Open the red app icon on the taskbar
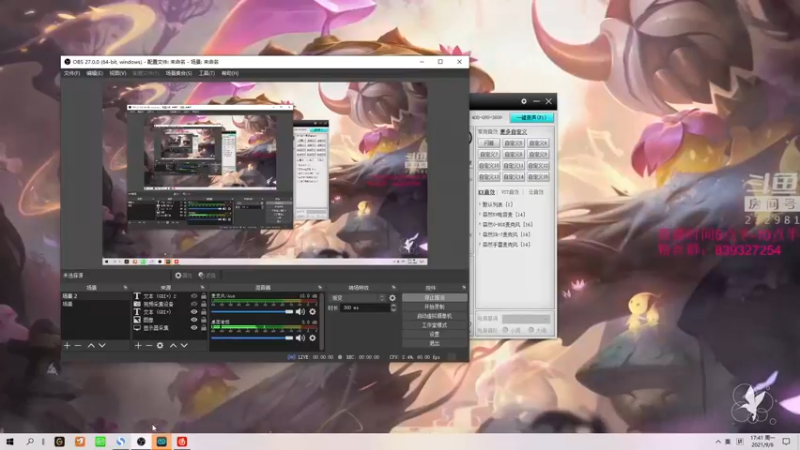The height and width of the screenshot is (450, 800). pos(182,441)
